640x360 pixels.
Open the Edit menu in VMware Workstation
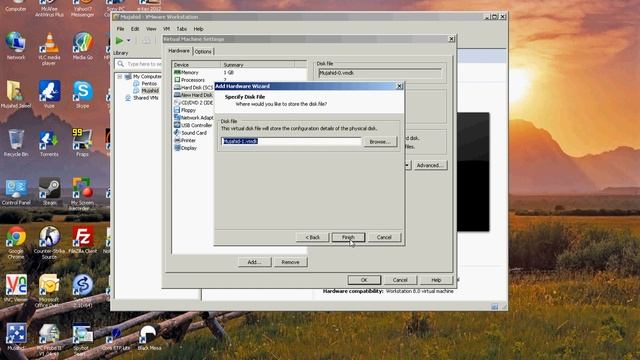(x=135, y=29)
